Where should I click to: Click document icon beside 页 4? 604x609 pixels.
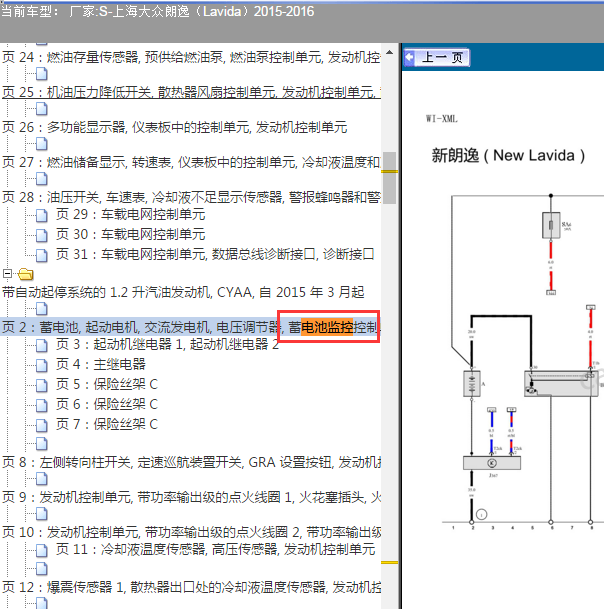point(42,365)
